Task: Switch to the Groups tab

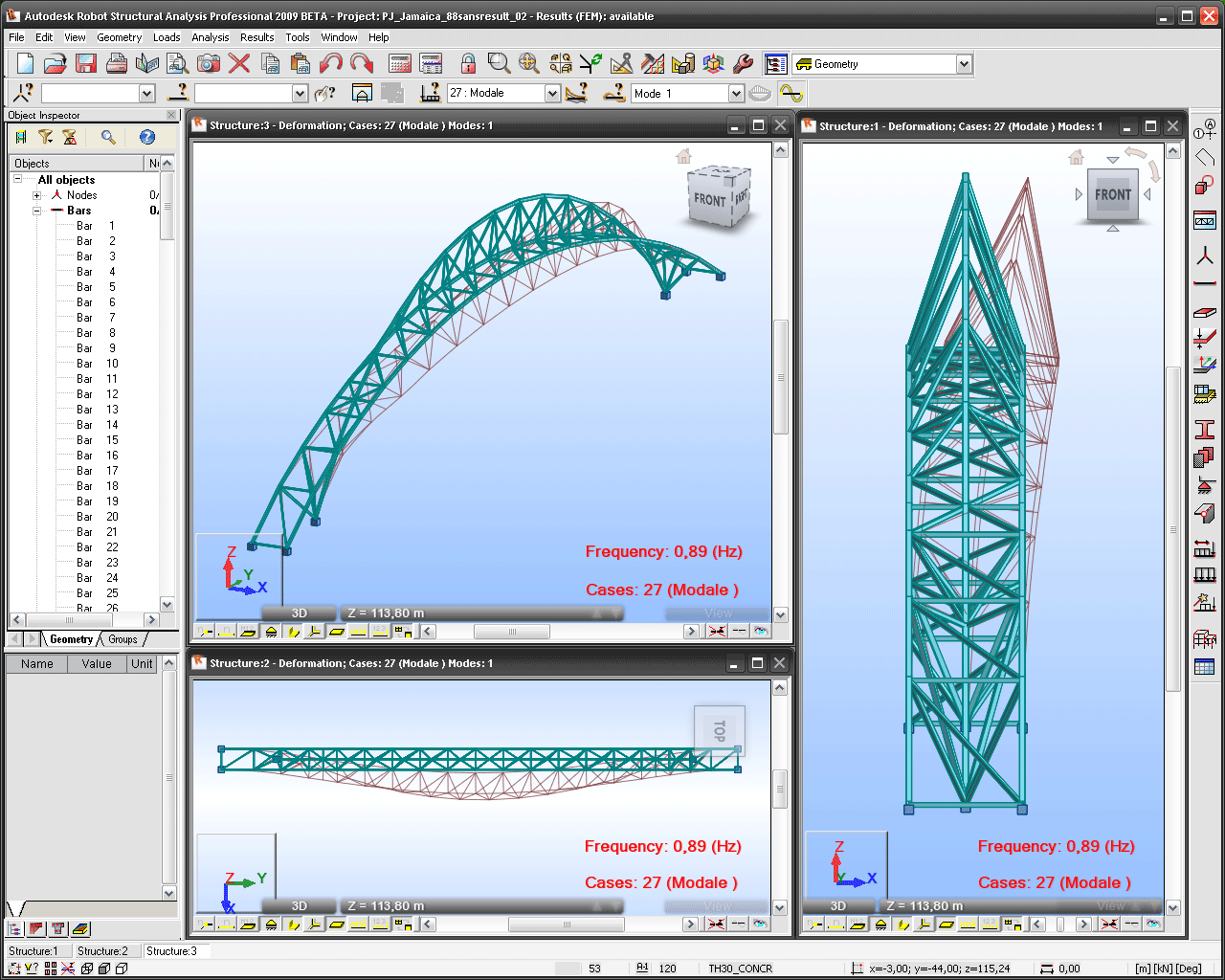Action: 122,639
